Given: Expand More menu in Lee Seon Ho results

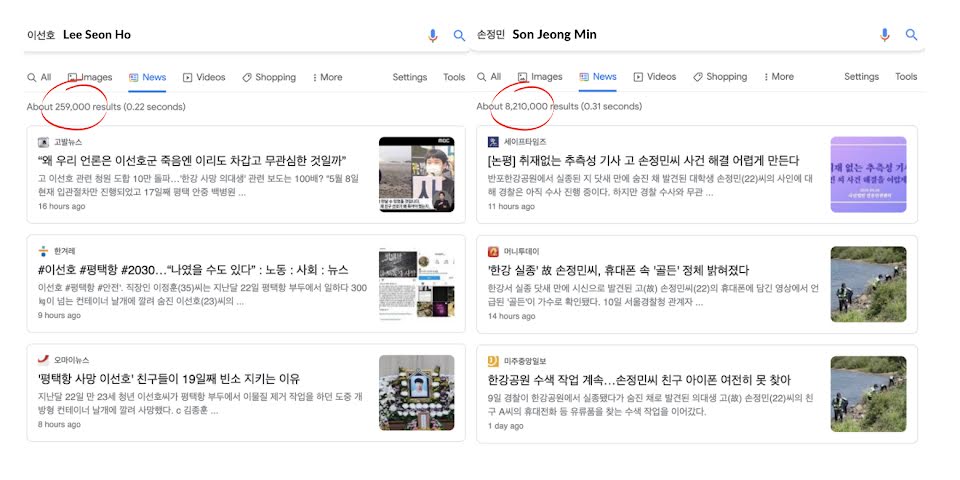Looking at the screenshot, I should pyautogui.click(x=328, y=77).
